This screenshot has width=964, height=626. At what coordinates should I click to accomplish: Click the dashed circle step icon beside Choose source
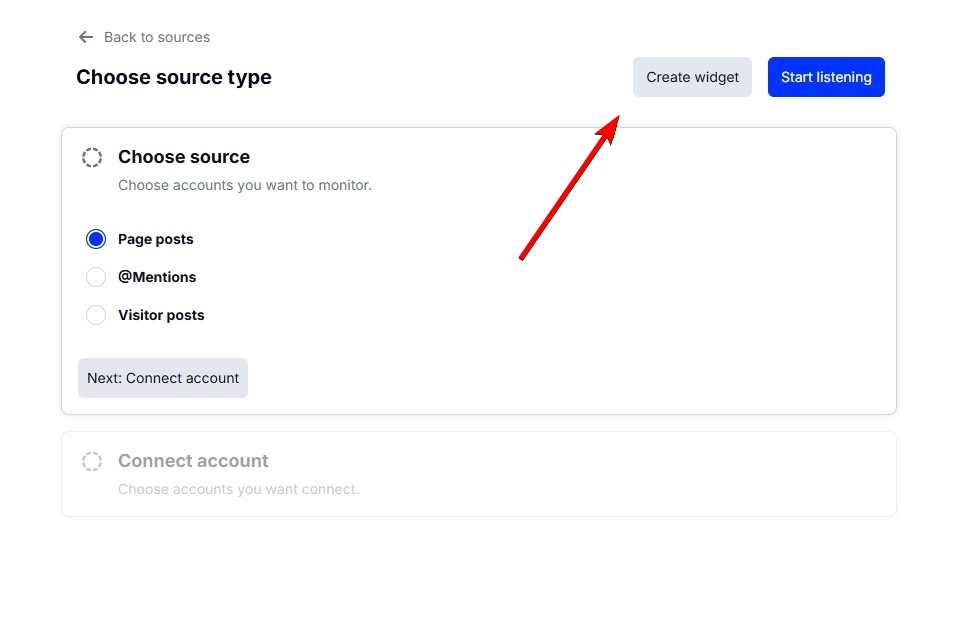tap(92, 157)
